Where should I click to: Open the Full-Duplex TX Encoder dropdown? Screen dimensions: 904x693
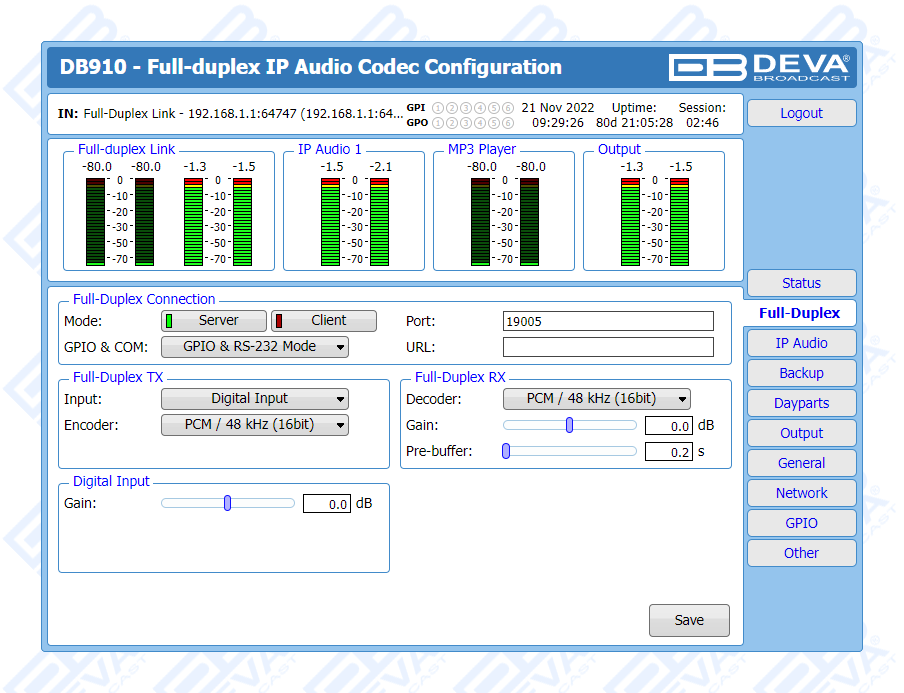pos(254,425)
